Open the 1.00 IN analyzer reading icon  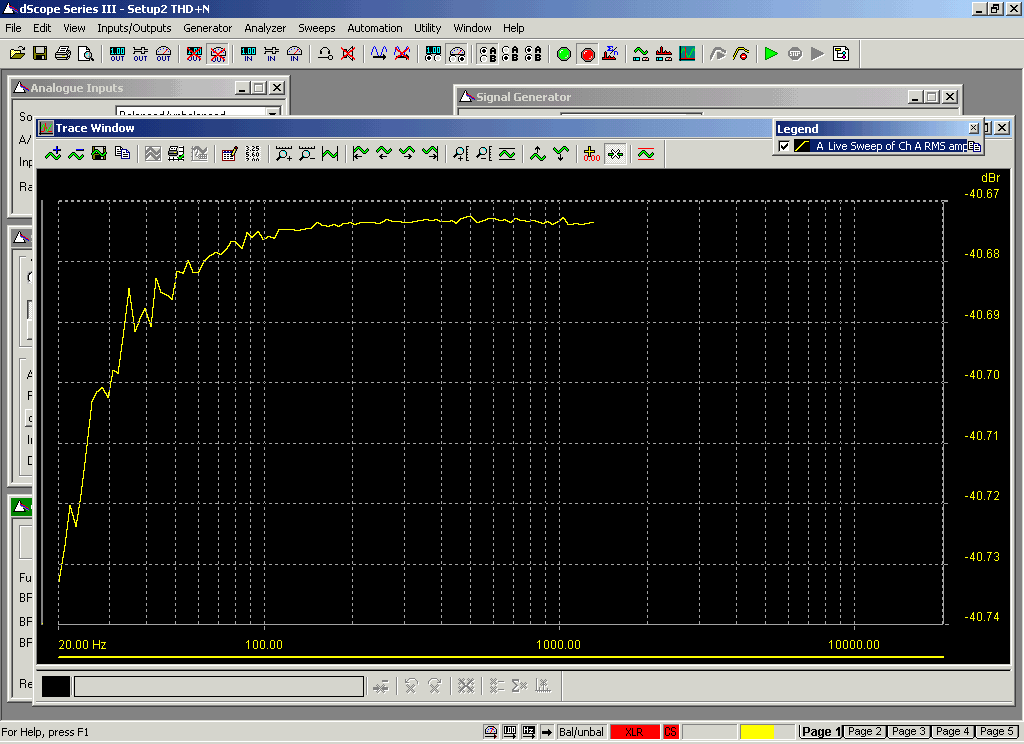tap(248, 54)
